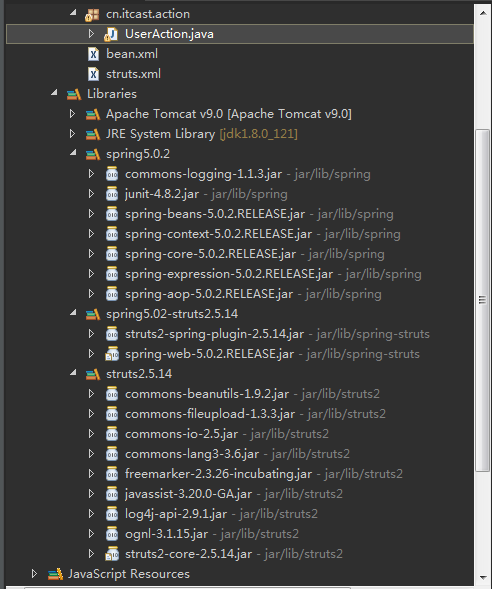
Task: Click the scrollbar down arrow
Action: pos(483,577)
